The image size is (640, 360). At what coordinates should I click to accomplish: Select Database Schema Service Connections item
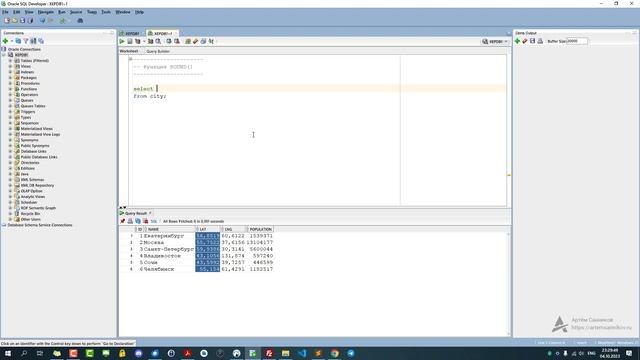40,225
